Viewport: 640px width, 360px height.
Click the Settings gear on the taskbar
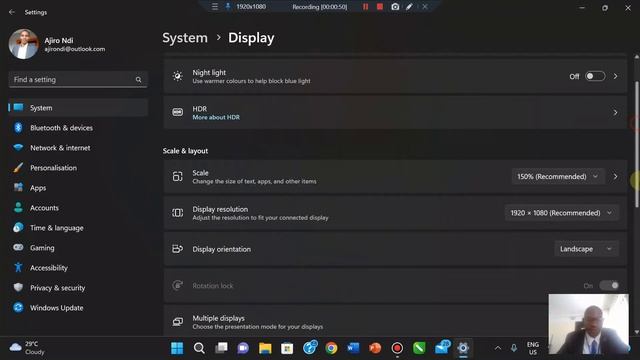pos(463,348)
